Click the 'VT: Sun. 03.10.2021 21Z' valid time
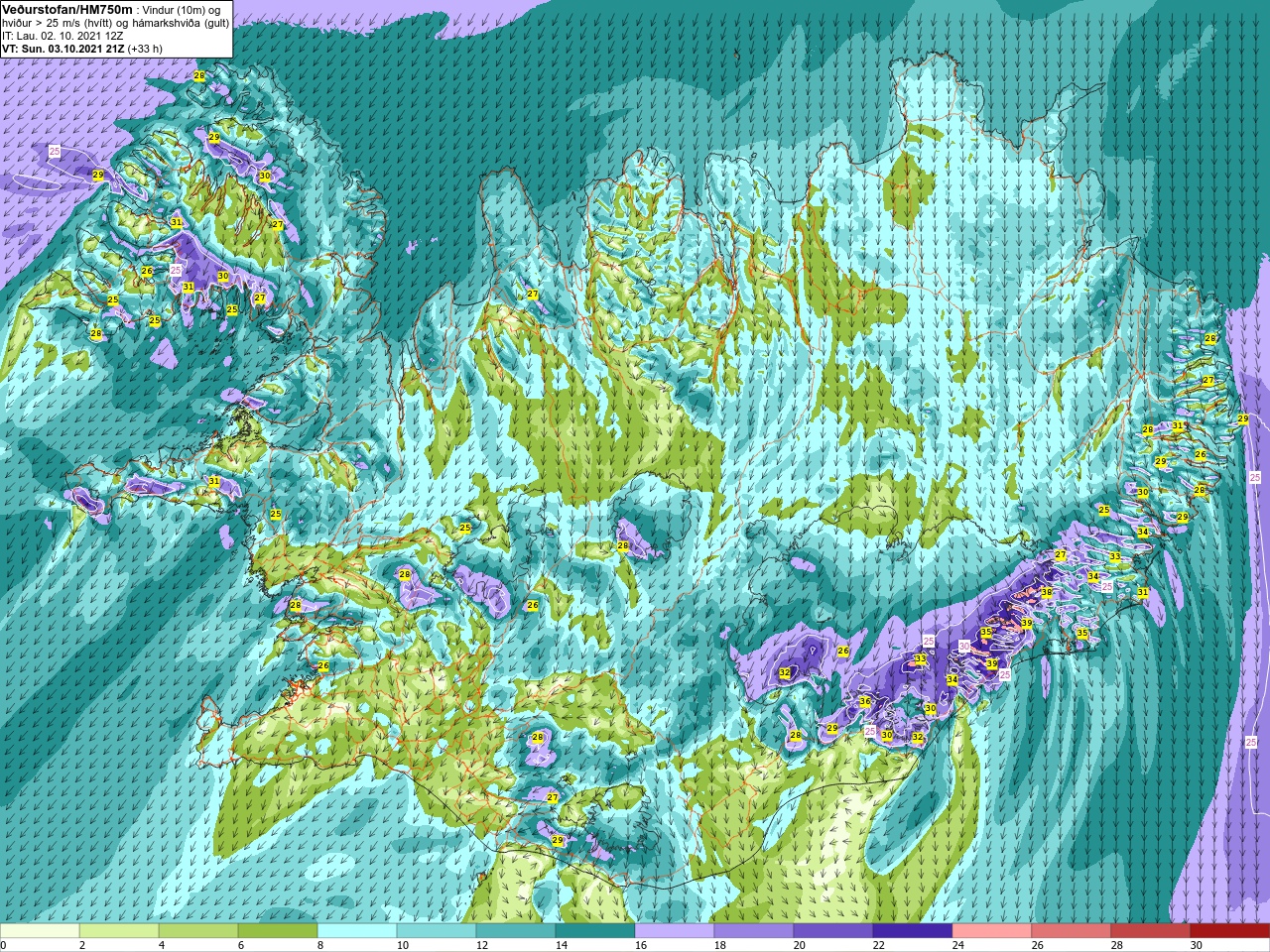Image resolution: width=1270 pixels, height=952 pixels. tap(63, 48)
